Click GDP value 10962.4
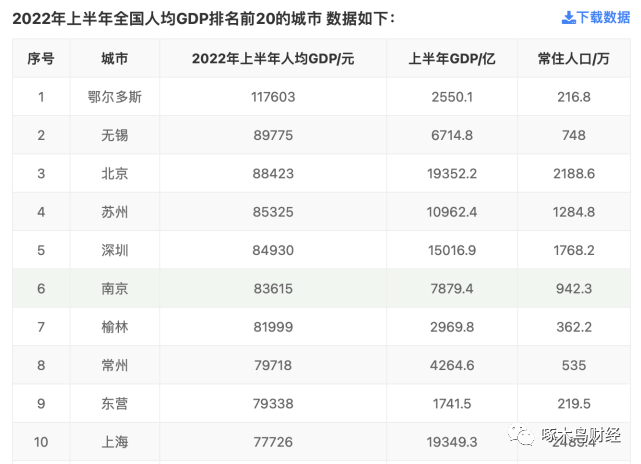 [x=452, y=212]
